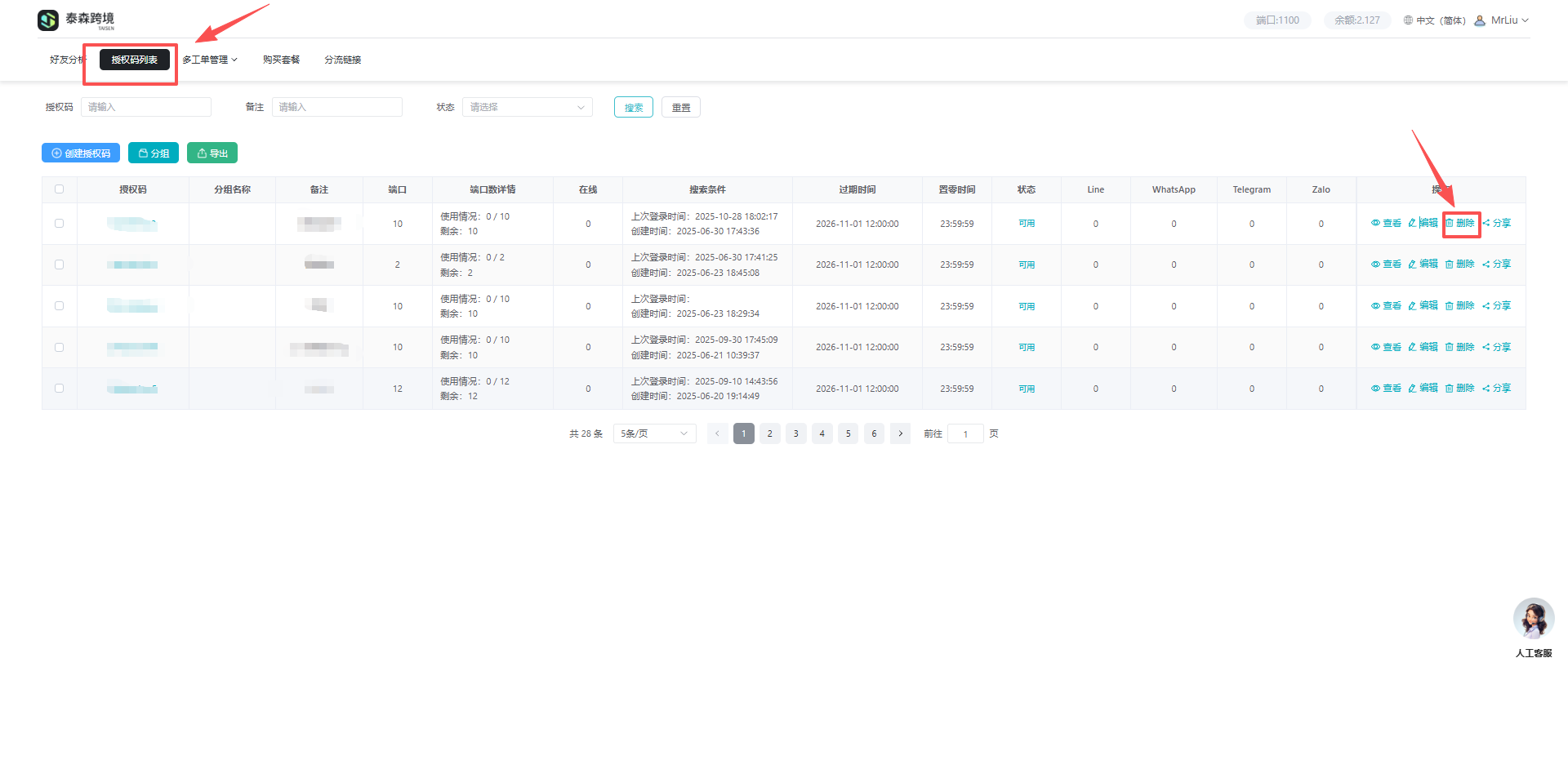Screen dimensions: 1568x778
Task: Click 分享 share icon in fourth row
Action: point(1486,347)
